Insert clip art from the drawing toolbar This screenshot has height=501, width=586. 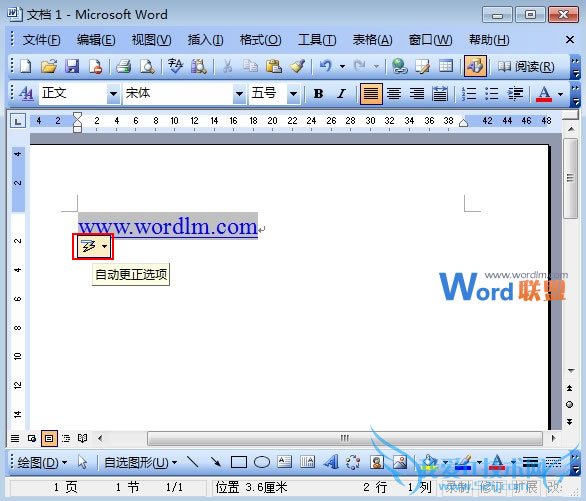377,463
